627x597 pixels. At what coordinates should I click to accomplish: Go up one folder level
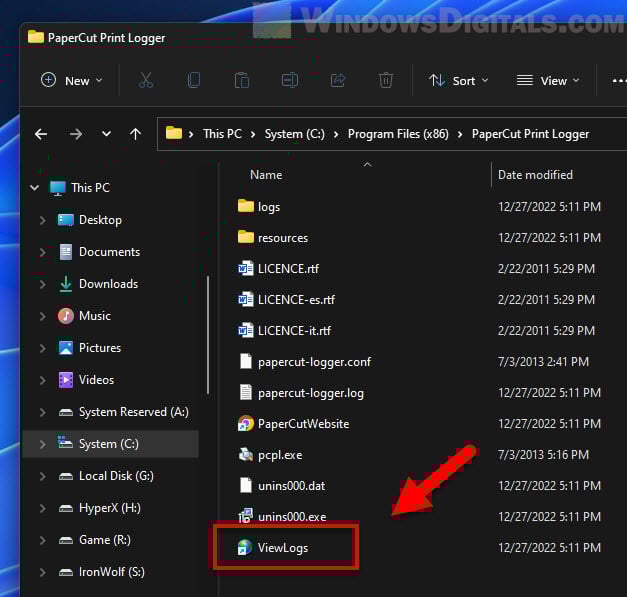click(136, 134)
